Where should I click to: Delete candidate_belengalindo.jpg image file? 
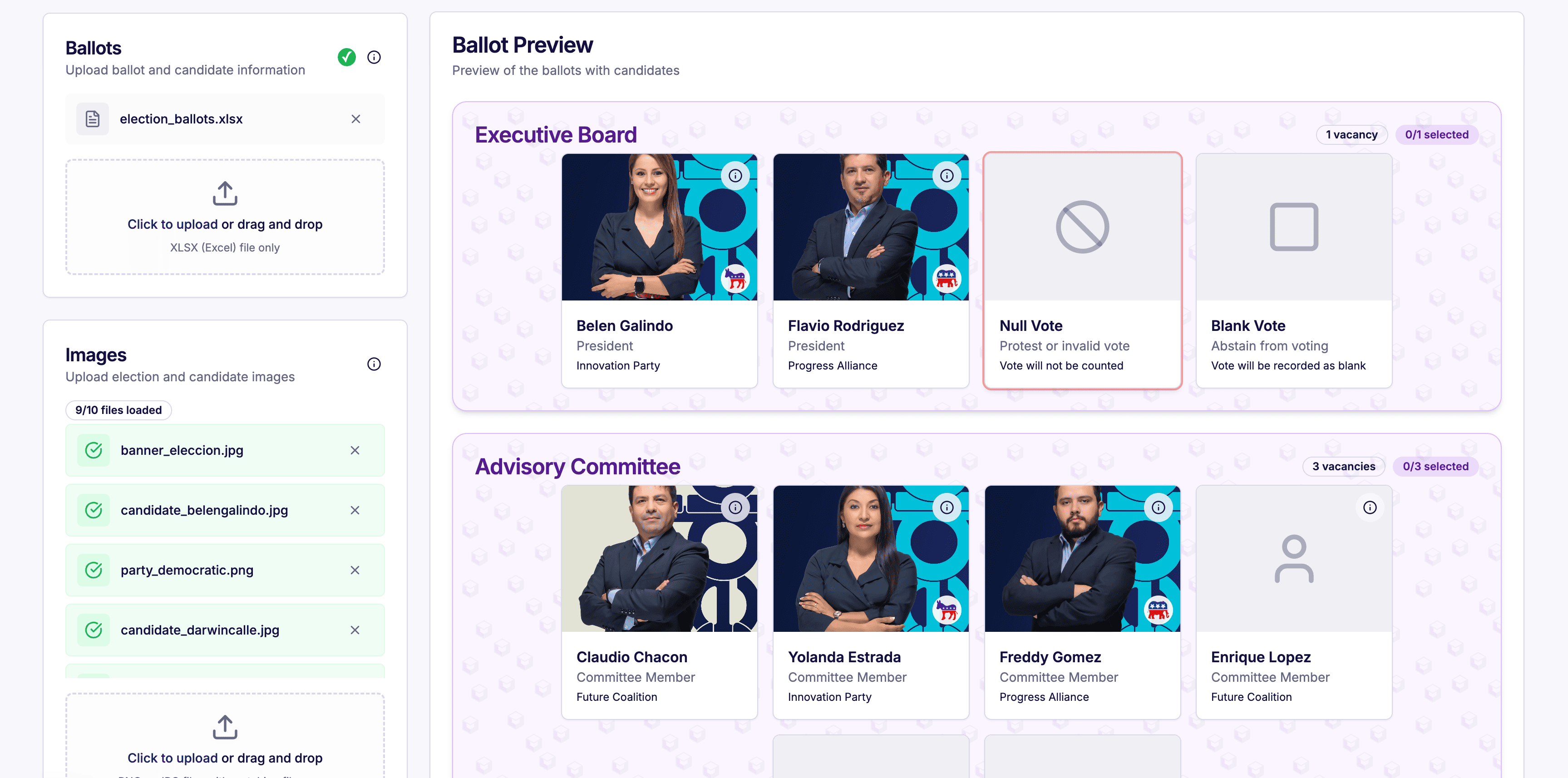pos(355,510)
